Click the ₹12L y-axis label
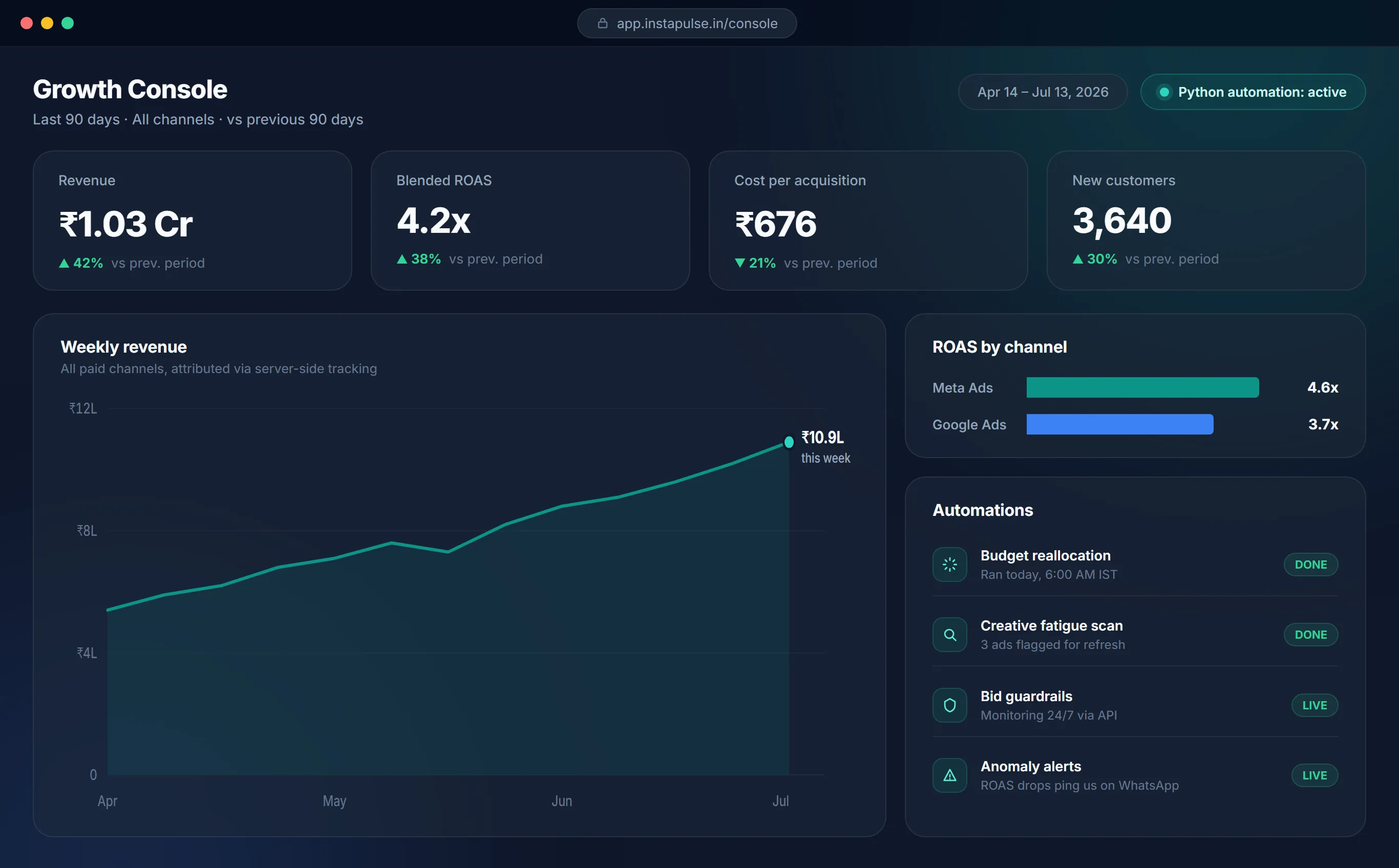Screen dimensions: 1399x868 pos(83,408)
